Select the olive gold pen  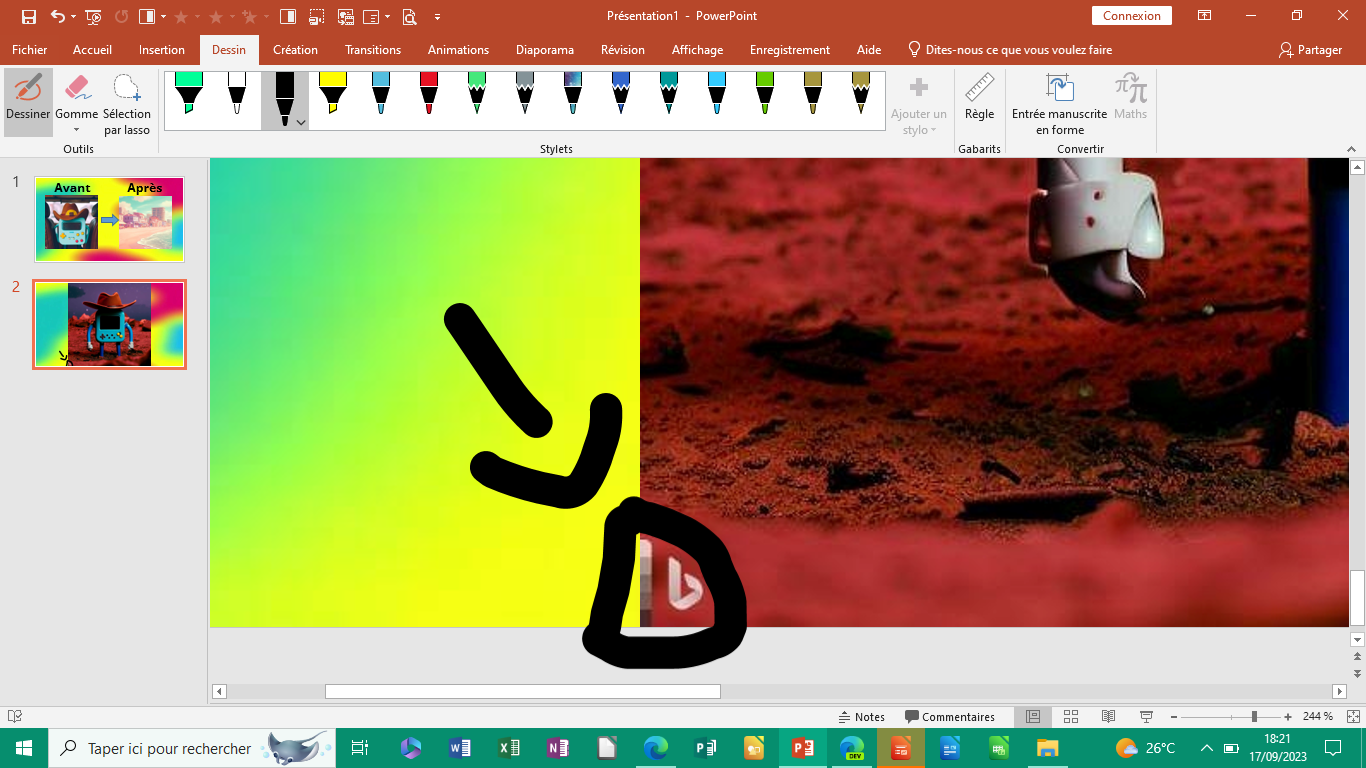pos(813,94)
